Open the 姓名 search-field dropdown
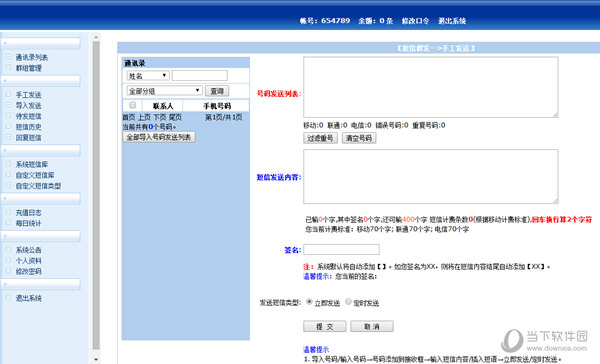This screenshot has width=600, height=364. (148, 76)
